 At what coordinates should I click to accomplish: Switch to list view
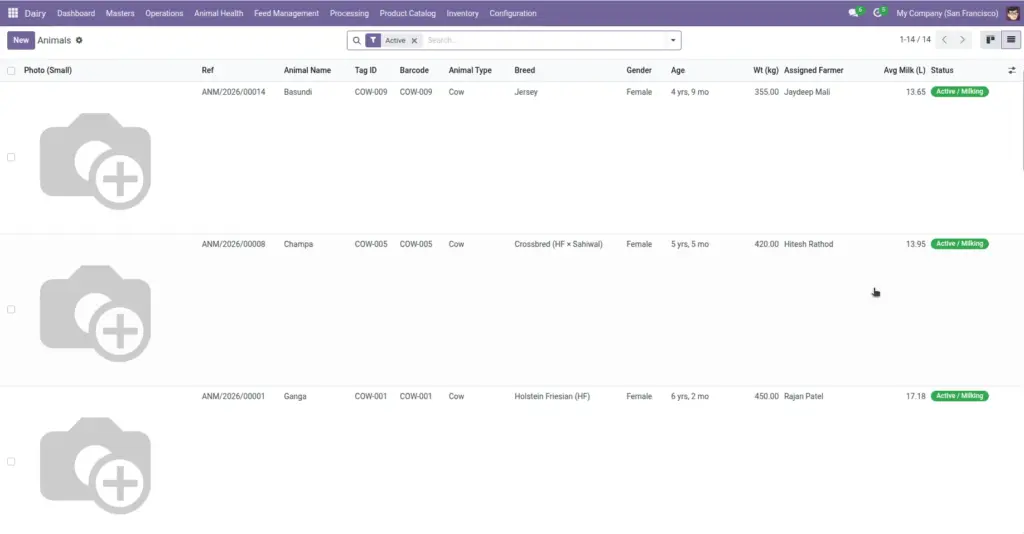pyautogui.click(x=1011, y=40)
